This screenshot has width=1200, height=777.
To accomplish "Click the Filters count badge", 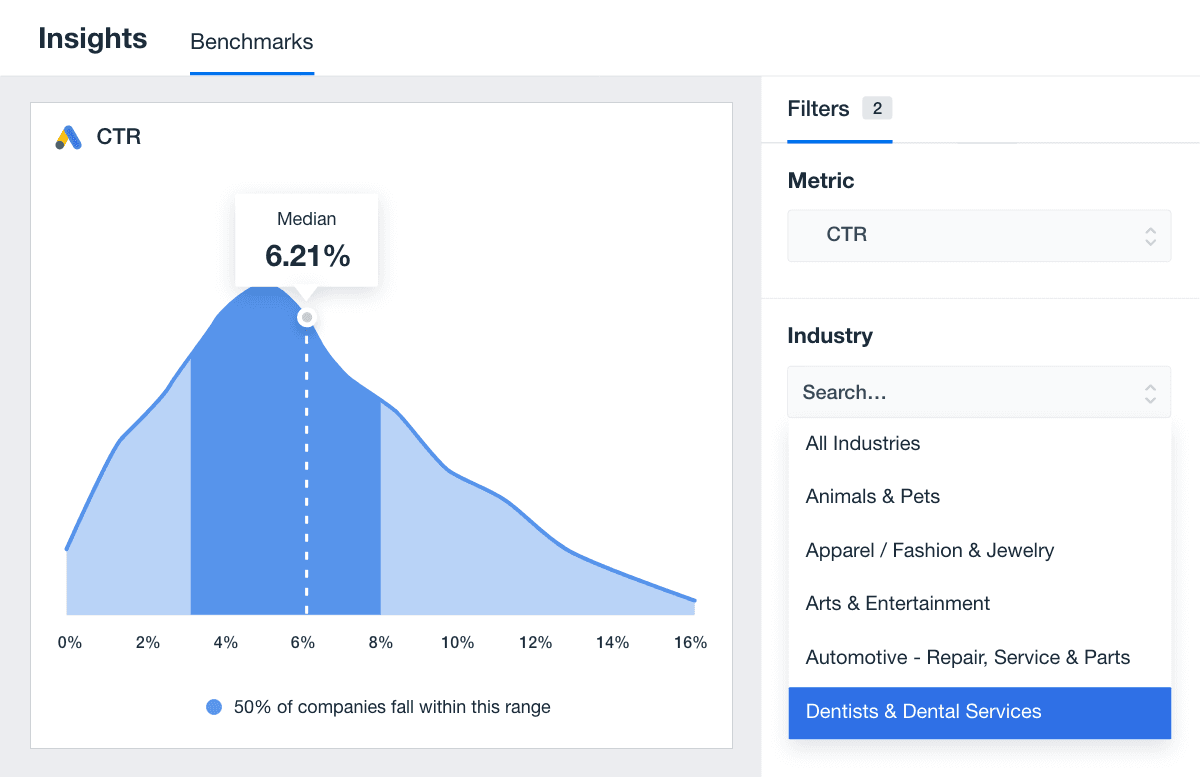I will coord(877,109).
